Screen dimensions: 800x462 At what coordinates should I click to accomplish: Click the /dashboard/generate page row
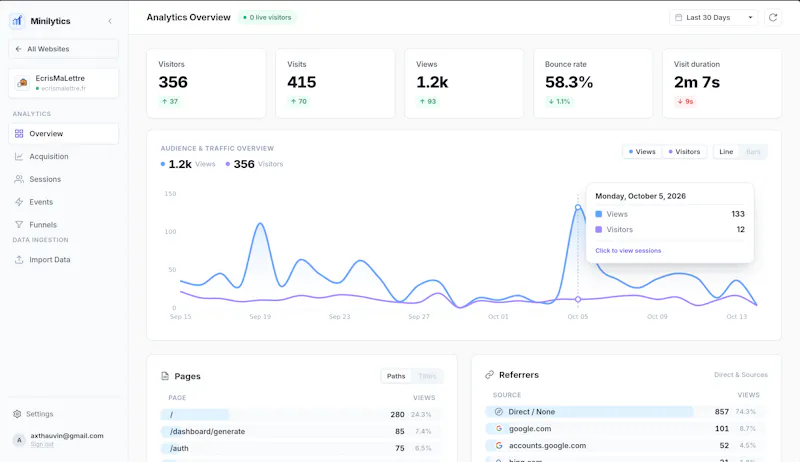[301, 431]
